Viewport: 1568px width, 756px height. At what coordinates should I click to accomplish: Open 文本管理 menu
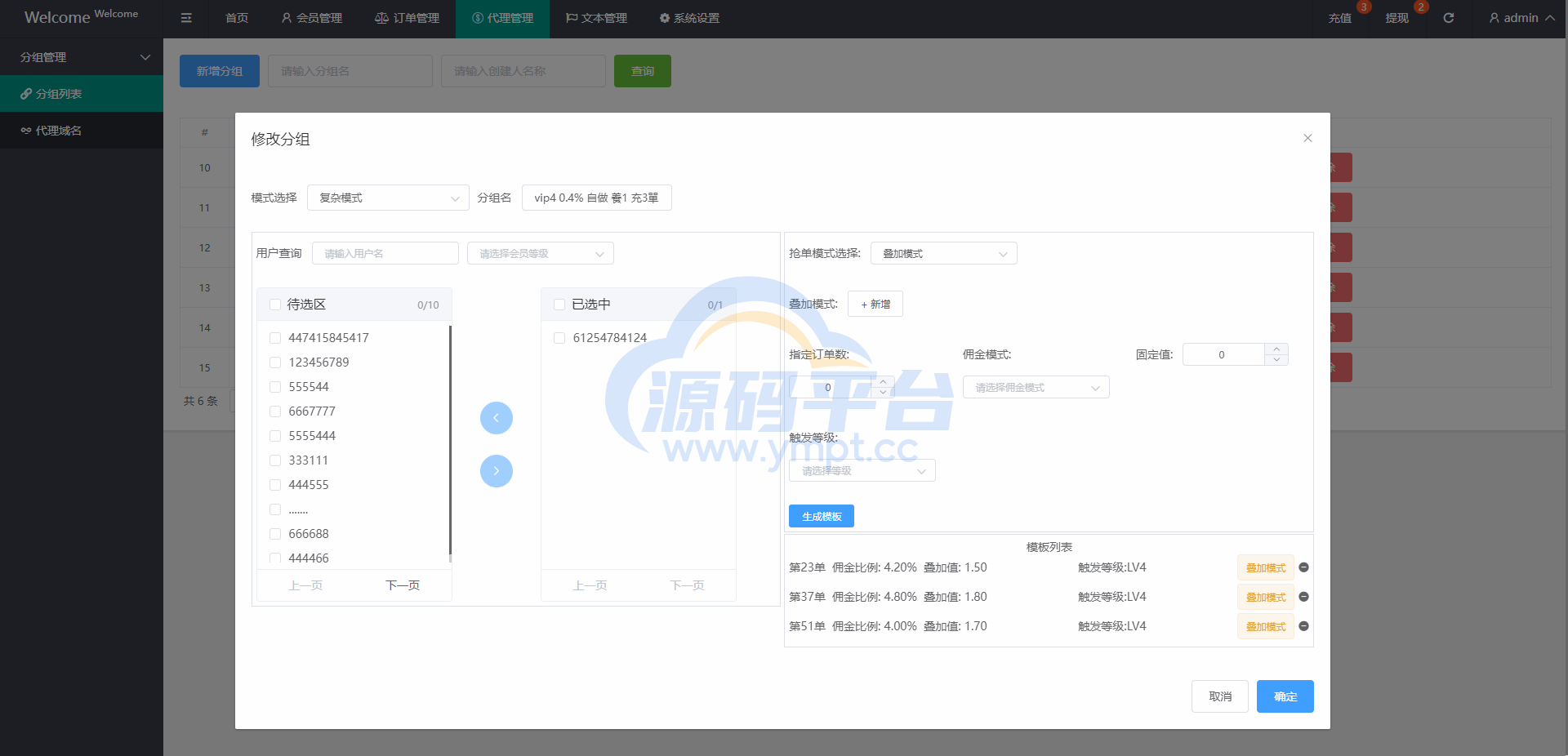597,18
